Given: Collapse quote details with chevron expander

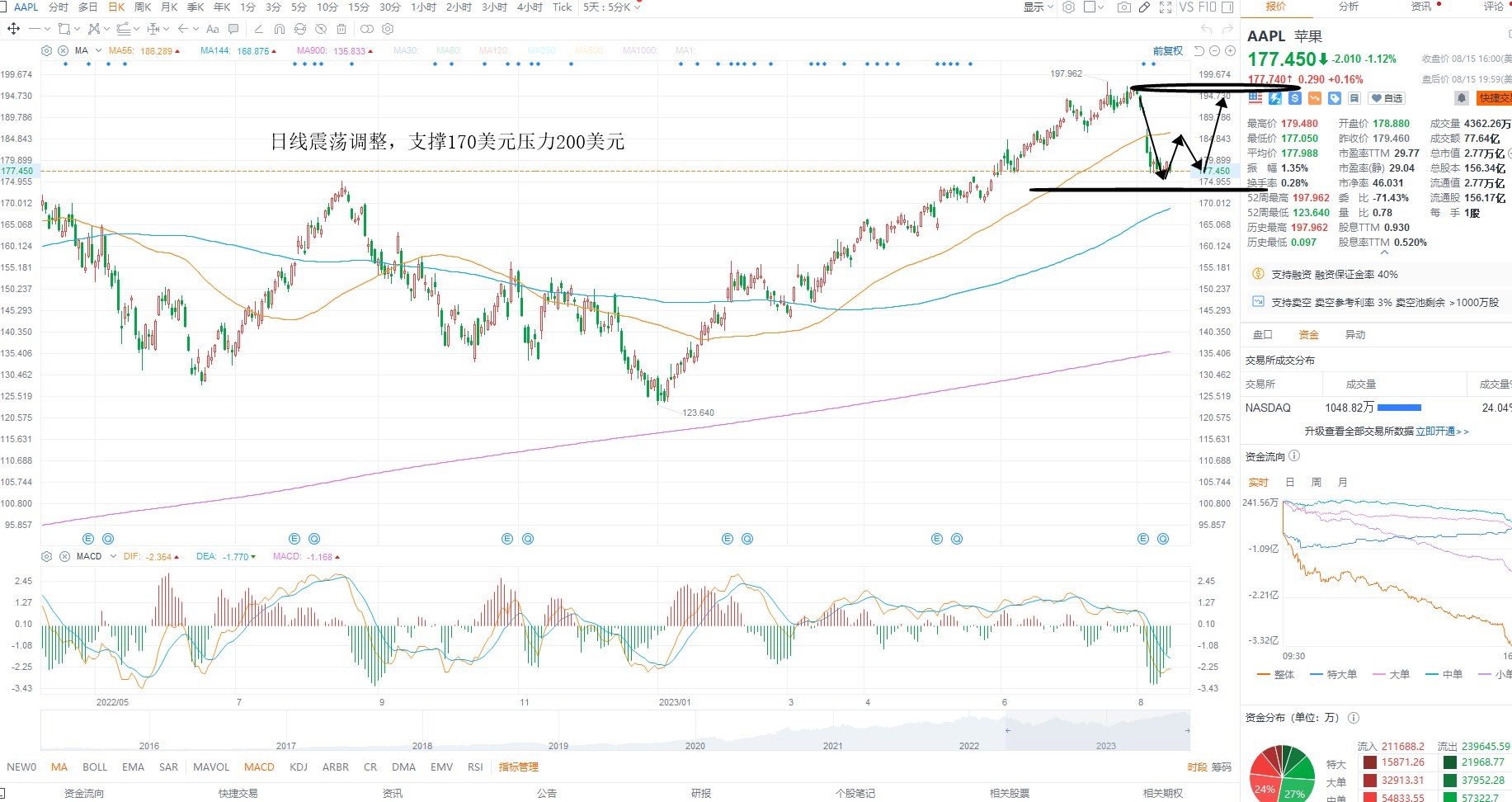Looking at the screenshot, I should coord(1384,253).
